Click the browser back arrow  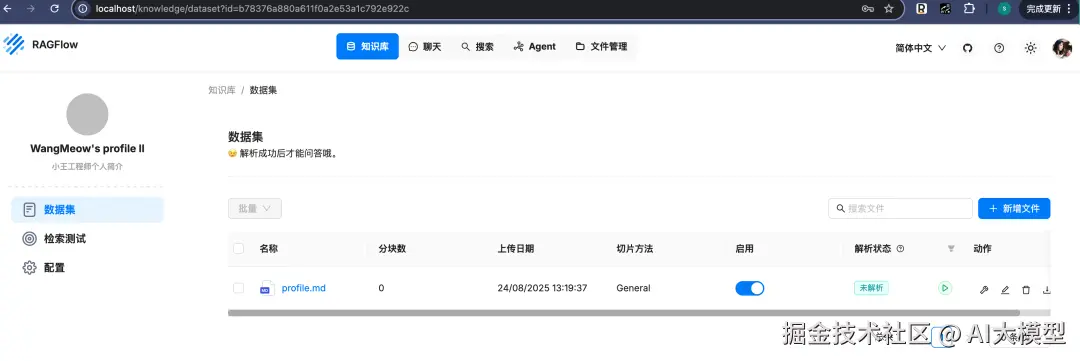[x=8, y=9]
